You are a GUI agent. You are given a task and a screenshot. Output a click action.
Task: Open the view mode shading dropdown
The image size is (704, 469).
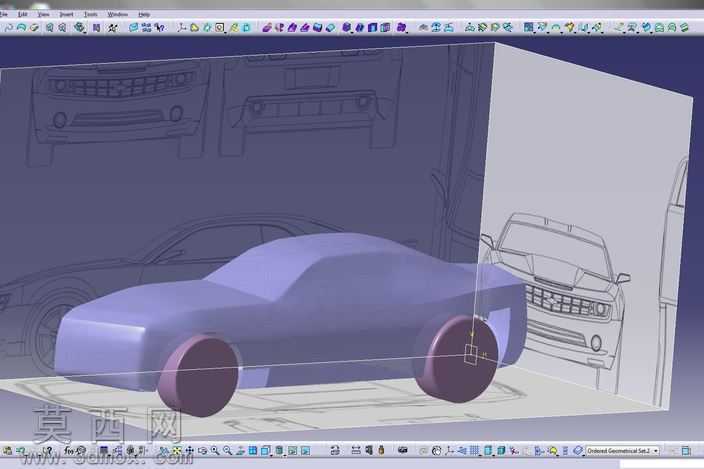tap(279, 450)
